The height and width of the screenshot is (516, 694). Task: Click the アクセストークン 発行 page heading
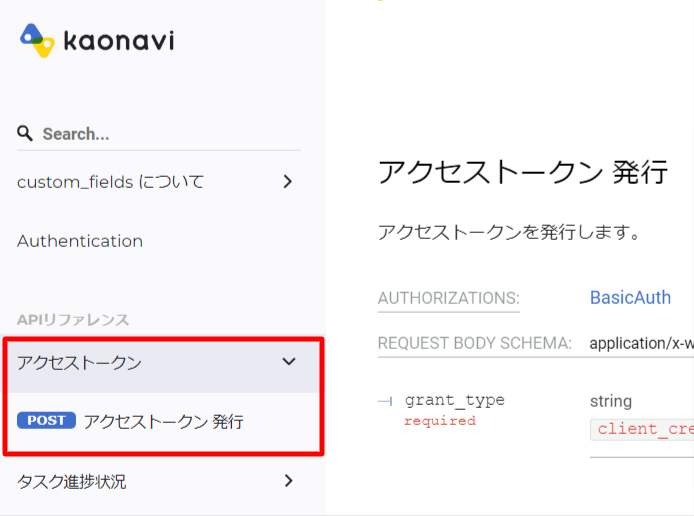522,172
